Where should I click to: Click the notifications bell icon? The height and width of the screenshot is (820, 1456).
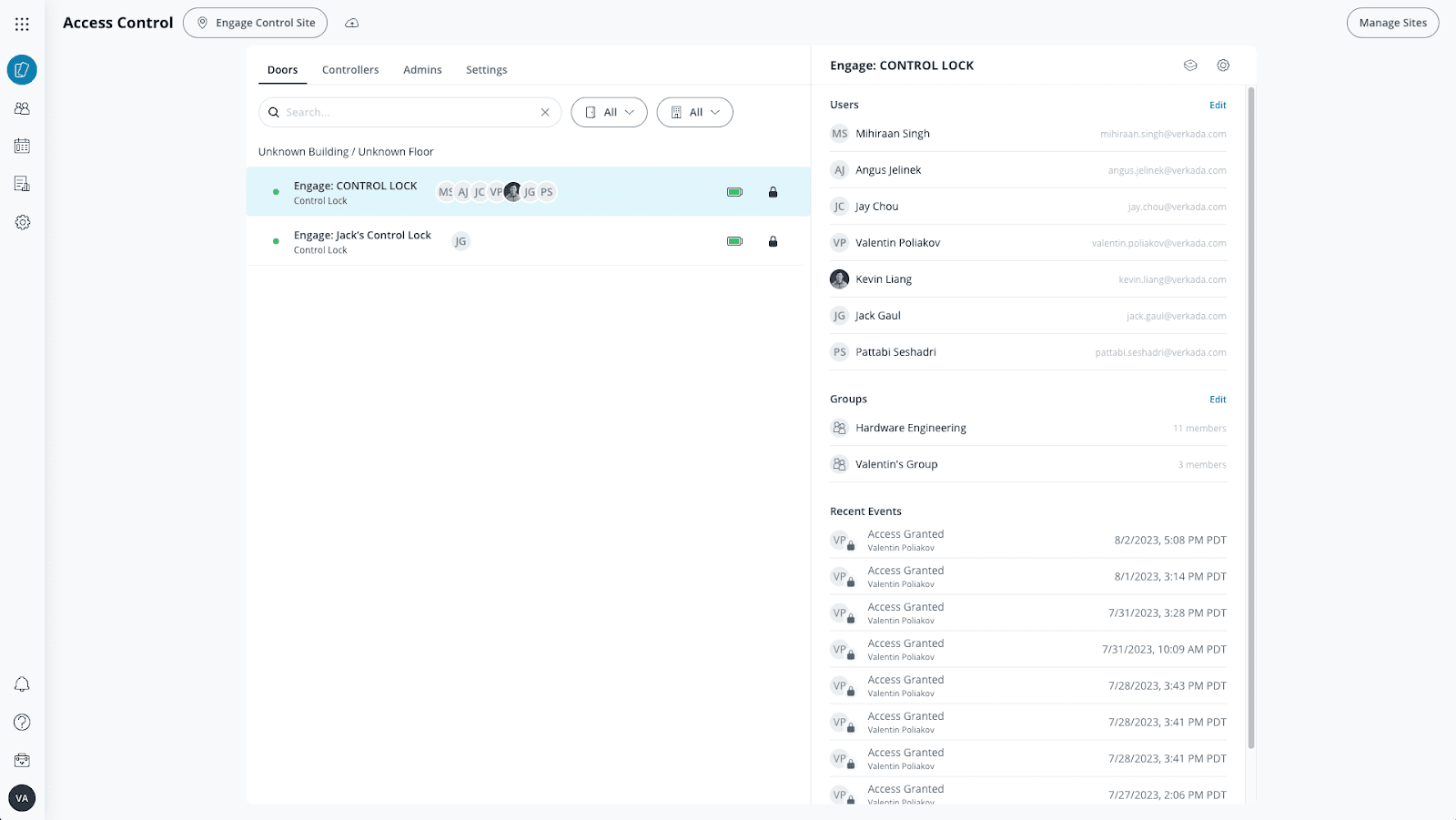click(x=22, y=684)
